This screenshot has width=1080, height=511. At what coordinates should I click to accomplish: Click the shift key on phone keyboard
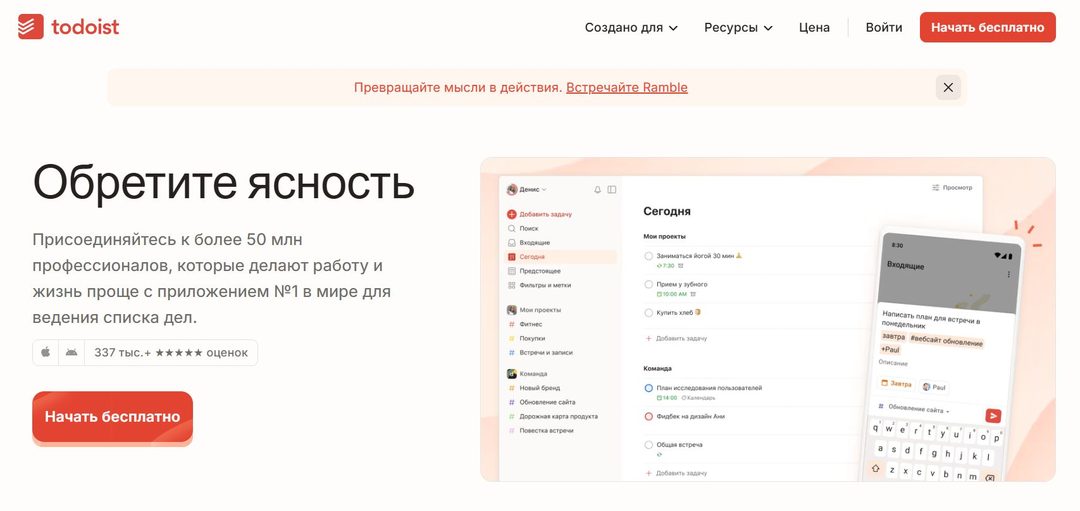point(875,468)
